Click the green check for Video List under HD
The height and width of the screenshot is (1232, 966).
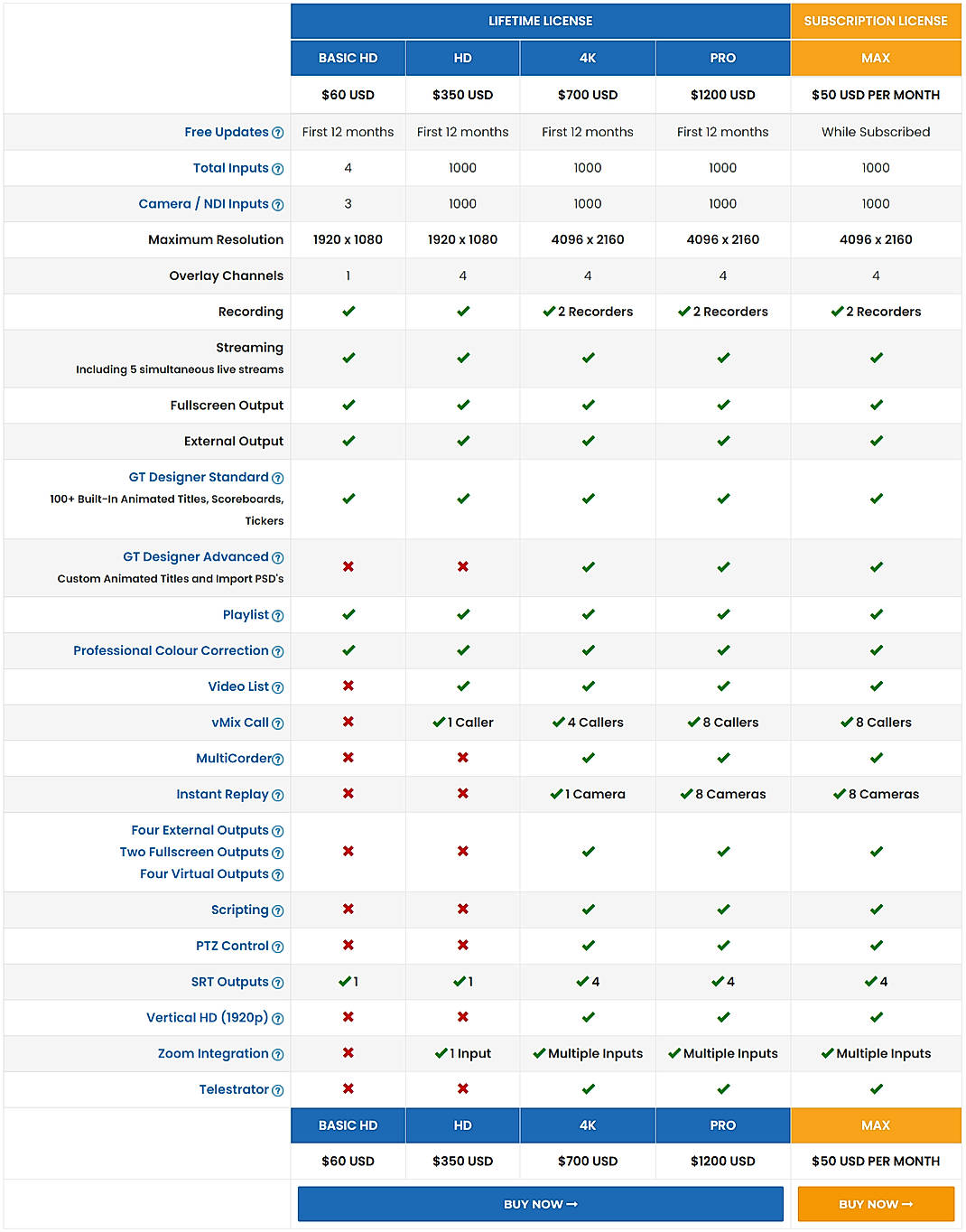(x=462, y=686)
